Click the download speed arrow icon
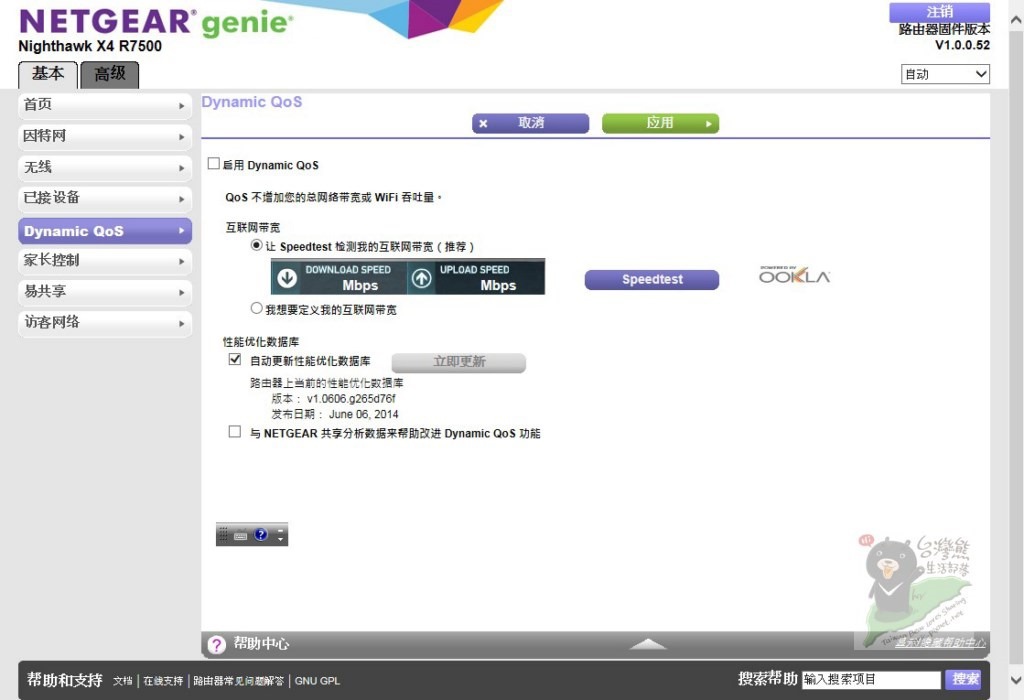 (x=287, y=278)
